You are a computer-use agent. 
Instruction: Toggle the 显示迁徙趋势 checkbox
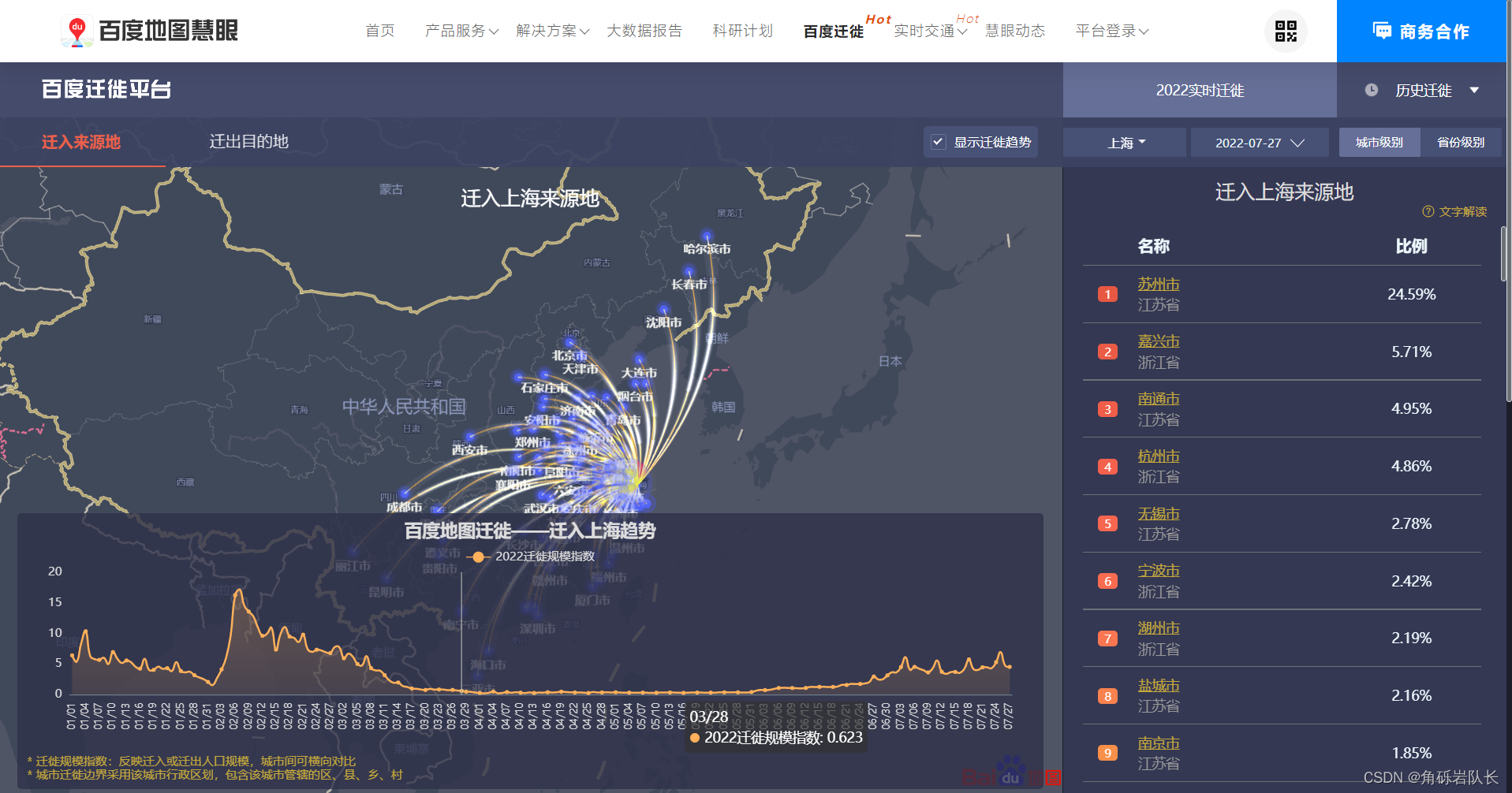[x=938, y=142]
